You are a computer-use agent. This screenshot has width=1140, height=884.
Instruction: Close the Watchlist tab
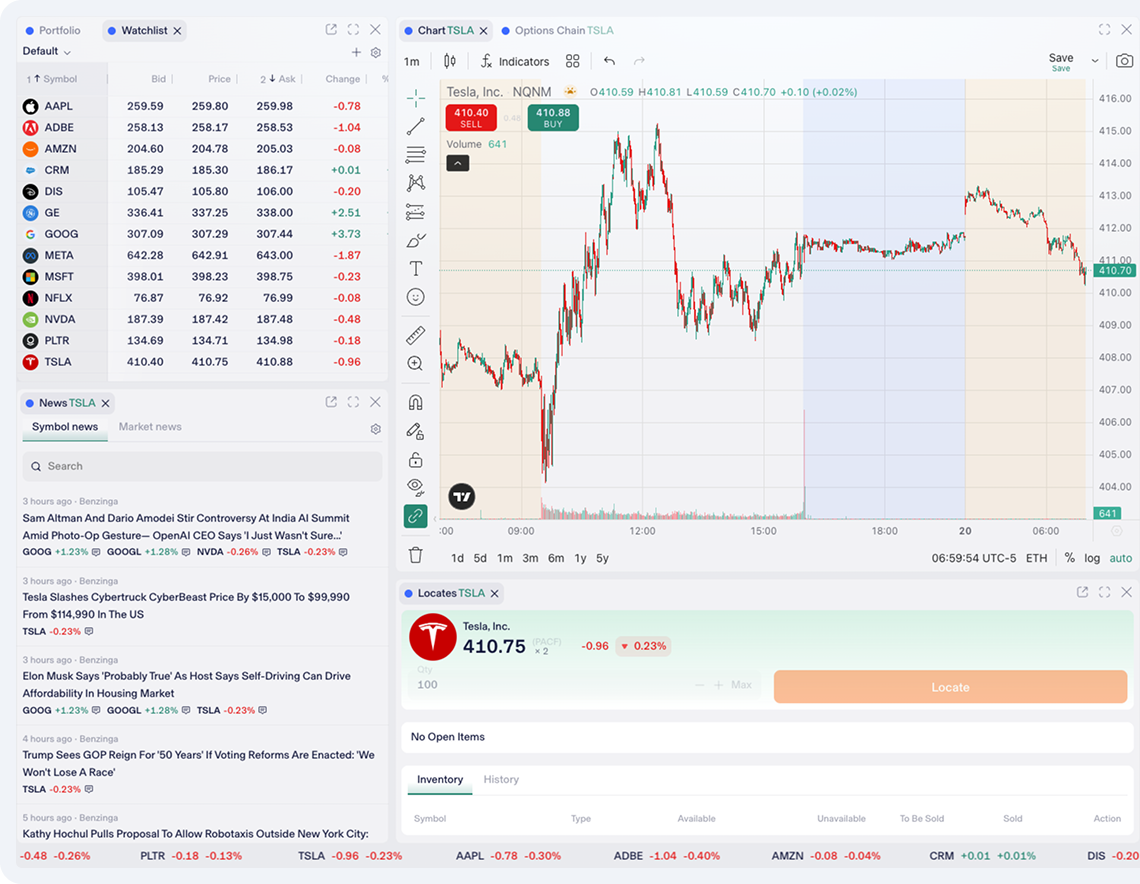[x=177, y=31]
